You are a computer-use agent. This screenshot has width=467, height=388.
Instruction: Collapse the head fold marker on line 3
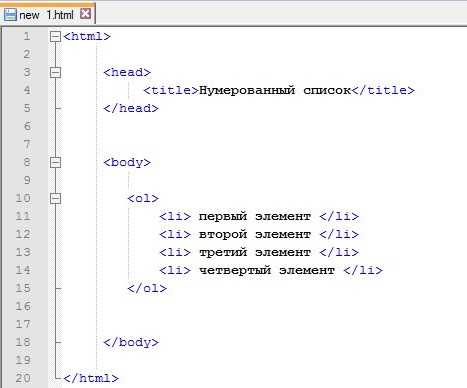pos(55,72)
